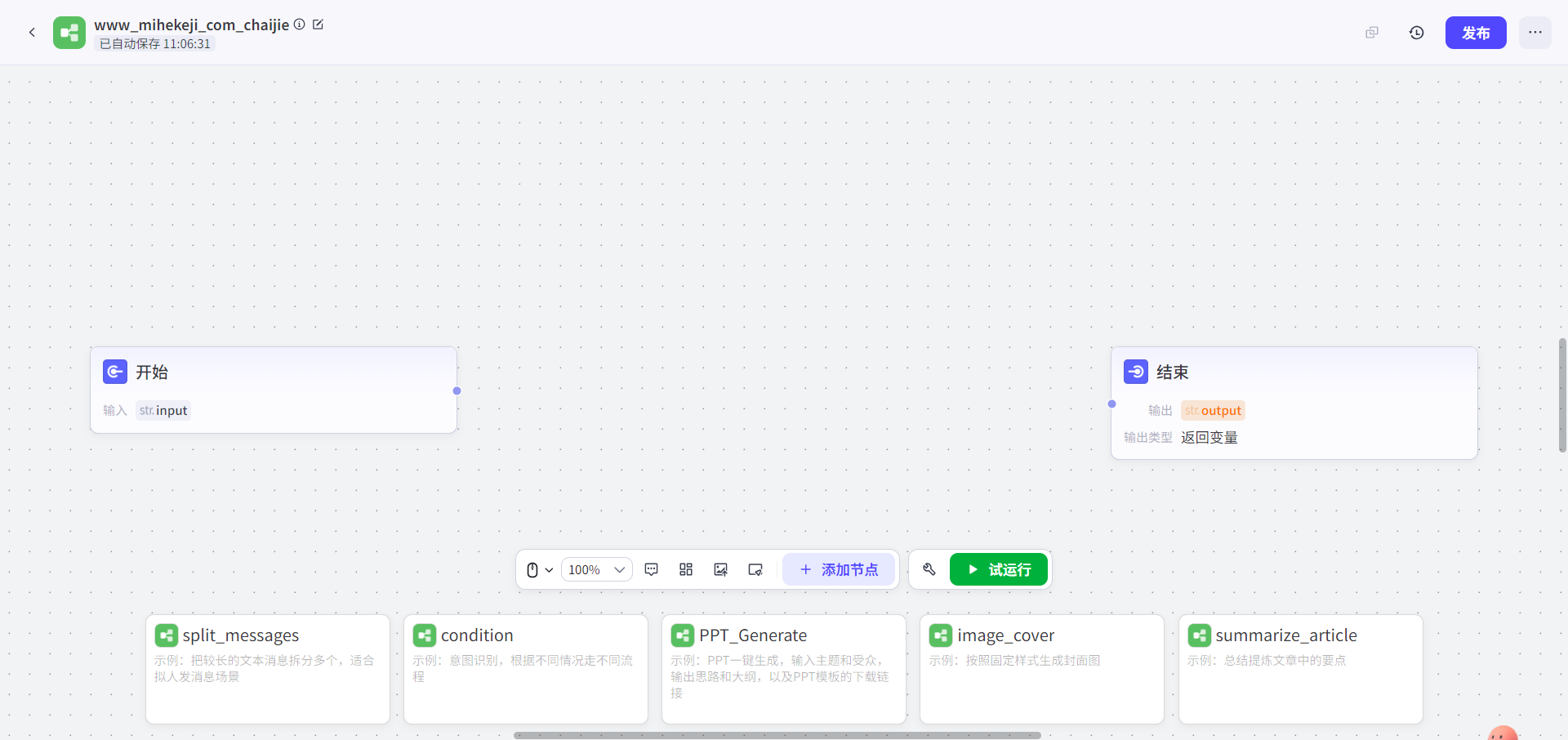Click the comment note icon in toolbar
This screenshot has width=1568, height=740.
pos(651,569)
